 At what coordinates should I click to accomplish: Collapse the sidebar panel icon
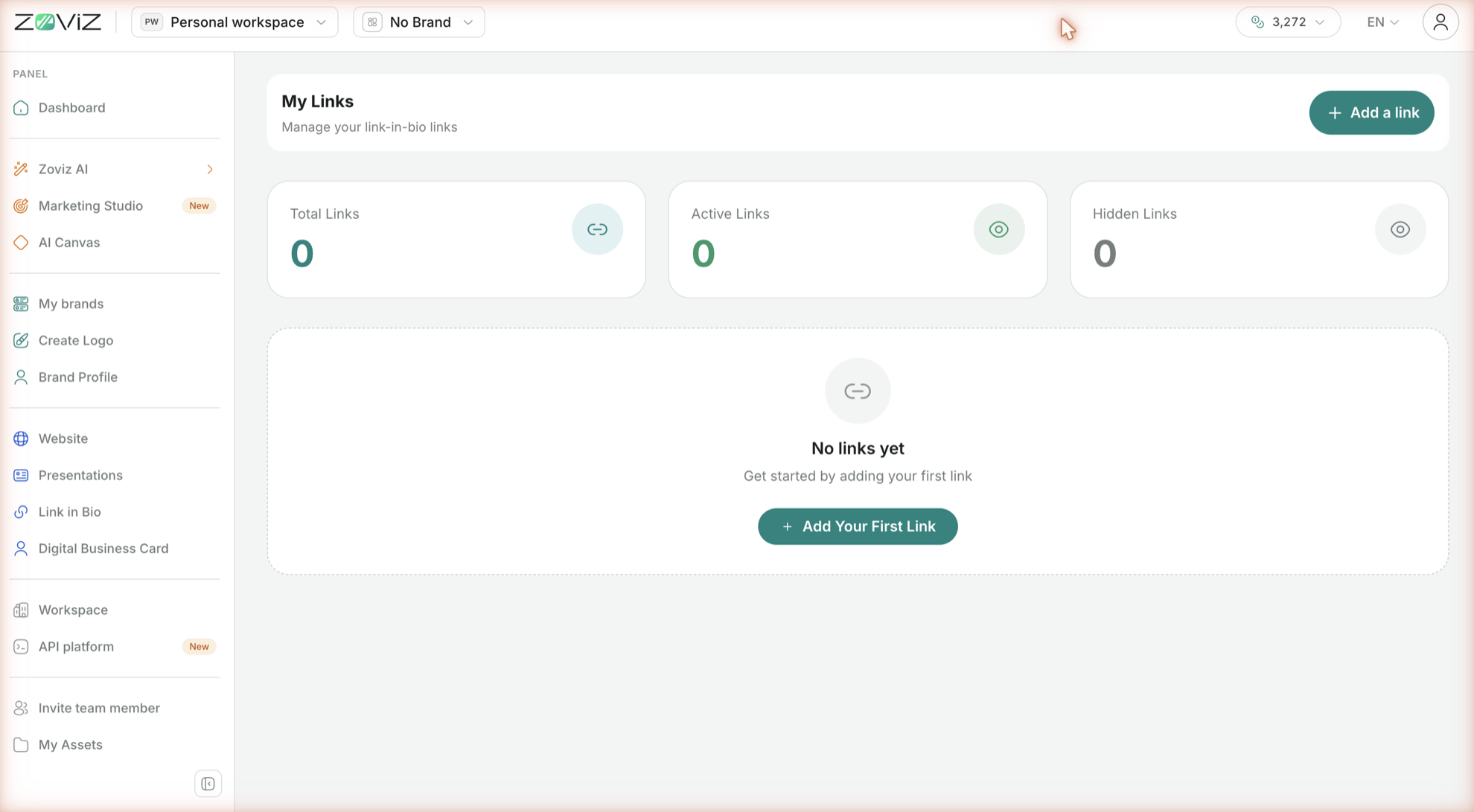[x=208, y=784]
